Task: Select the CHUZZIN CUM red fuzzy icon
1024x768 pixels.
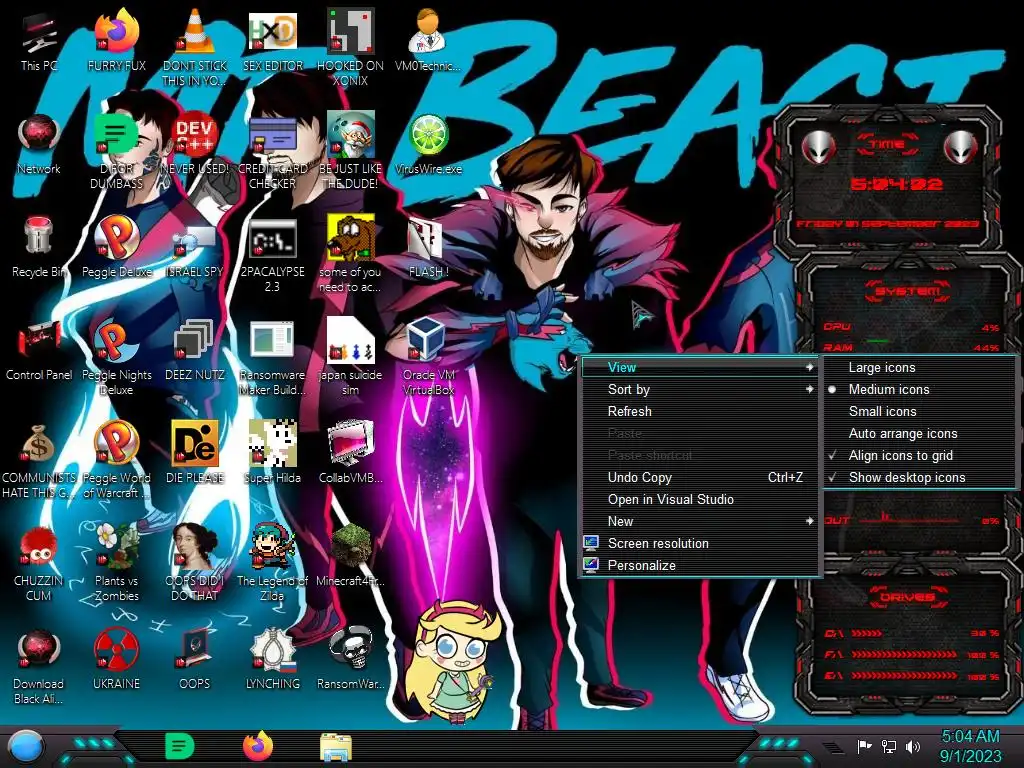Action: click(39, 565)
